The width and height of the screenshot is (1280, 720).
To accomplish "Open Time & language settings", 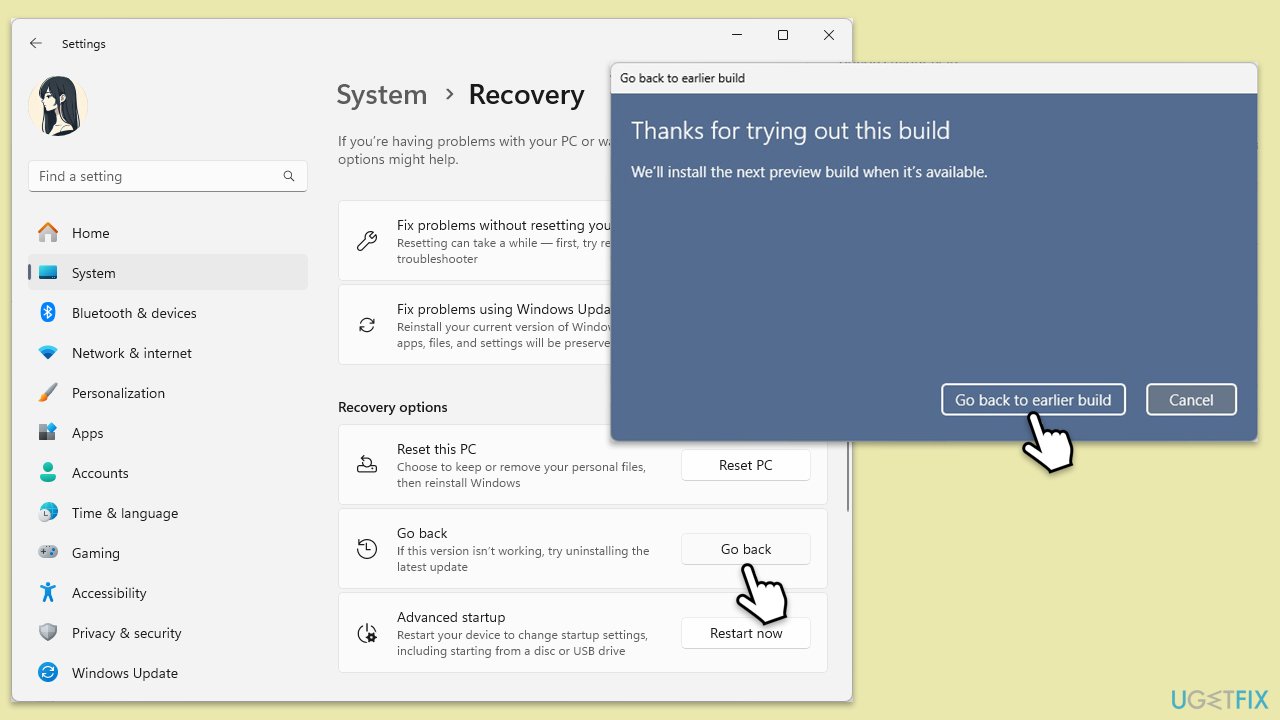I will (x=125, y=513).
